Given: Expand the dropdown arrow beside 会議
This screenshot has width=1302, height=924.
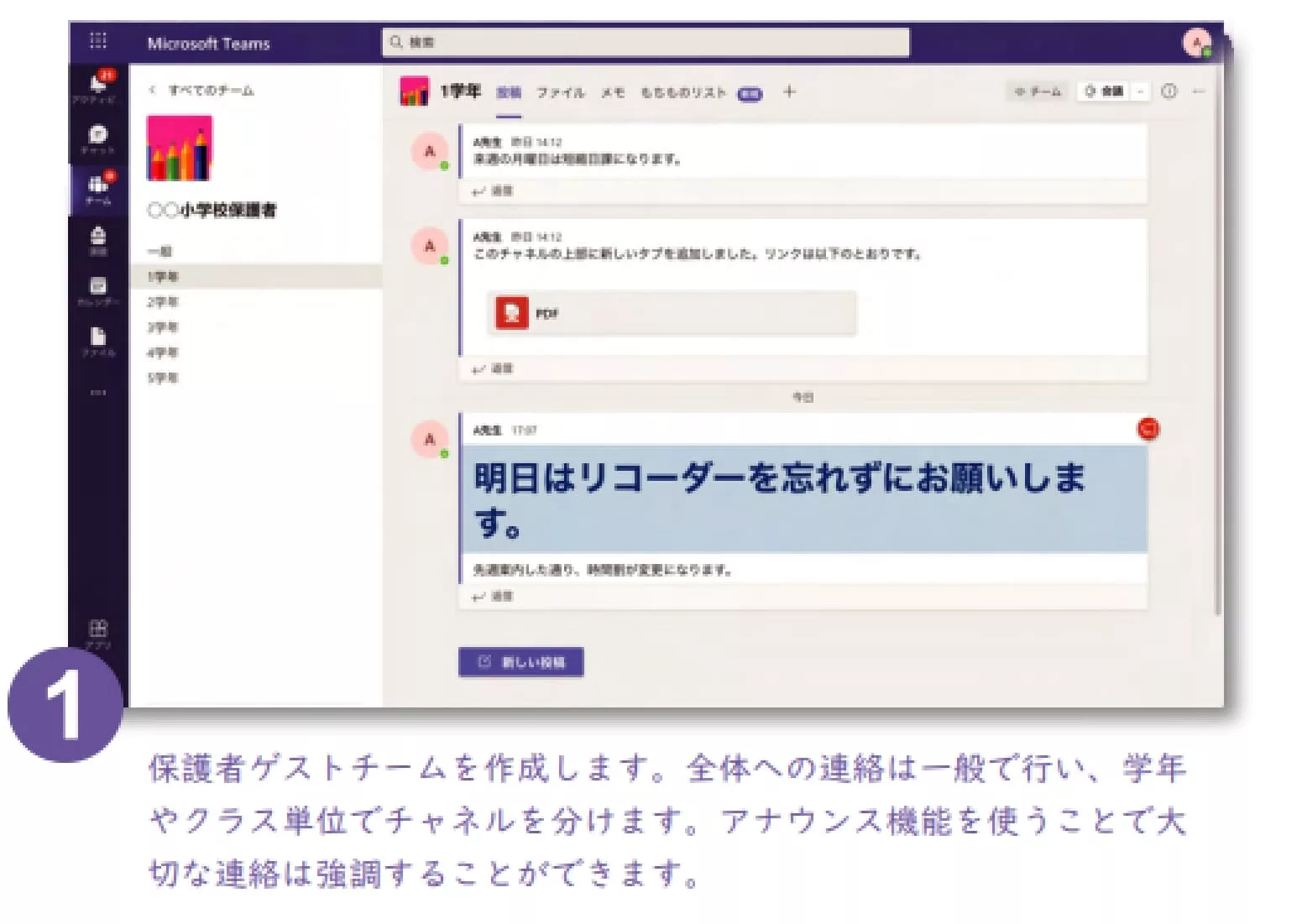Looking at the screenshot, I should coord(1140,91).
